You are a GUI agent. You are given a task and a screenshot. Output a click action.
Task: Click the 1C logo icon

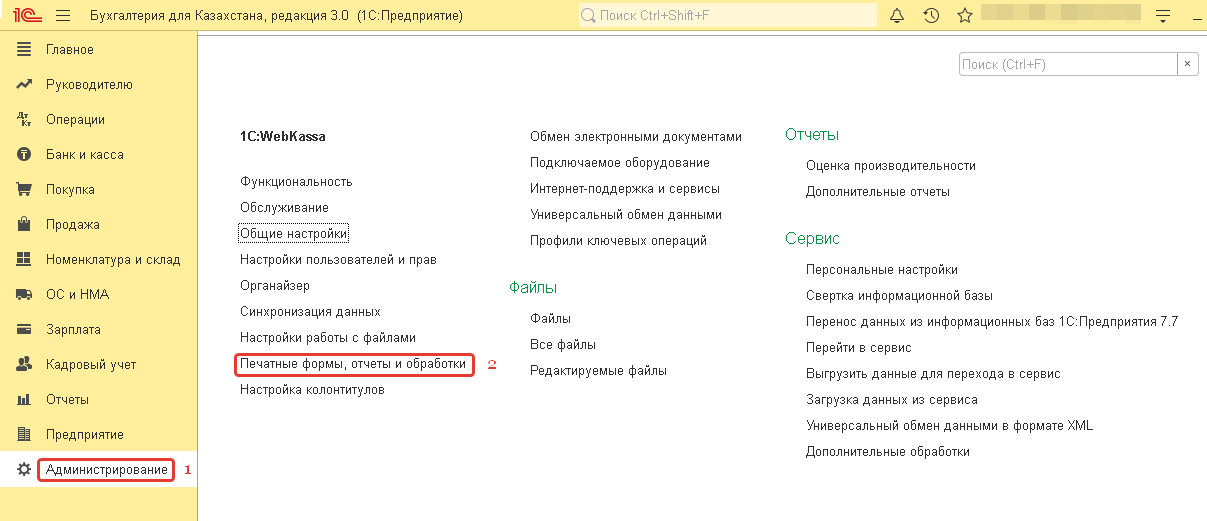(26, 16)
